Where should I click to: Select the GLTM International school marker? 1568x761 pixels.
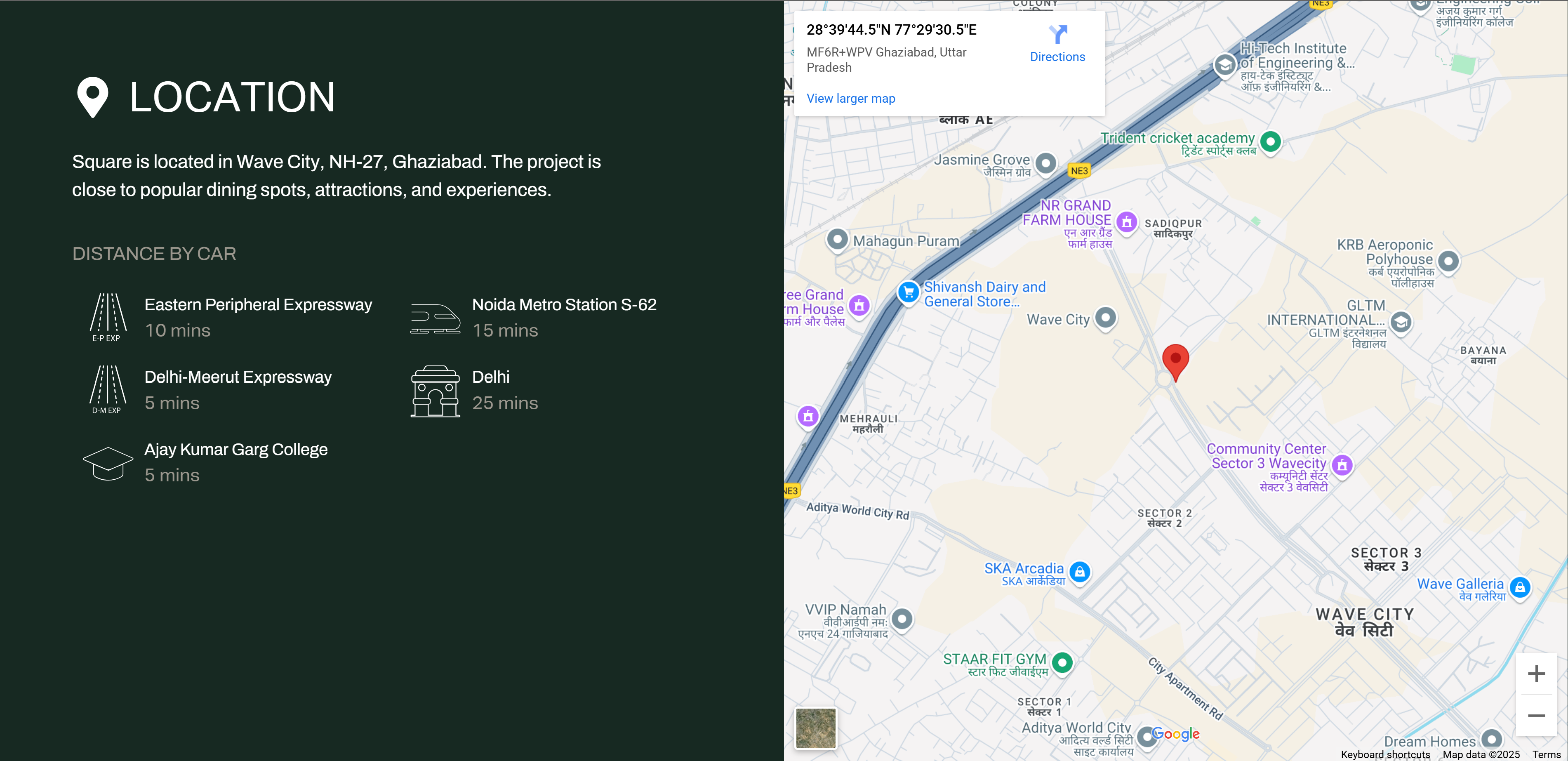point(1401,321)
